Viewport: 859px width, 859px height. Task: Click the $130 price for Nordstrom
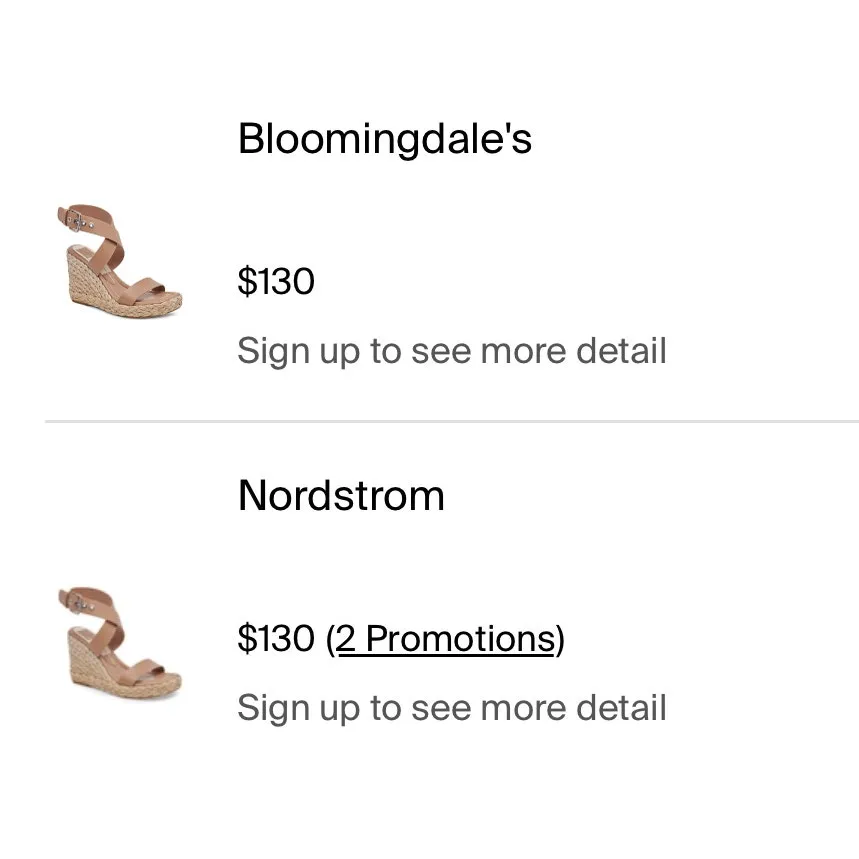tap(276, 638)
